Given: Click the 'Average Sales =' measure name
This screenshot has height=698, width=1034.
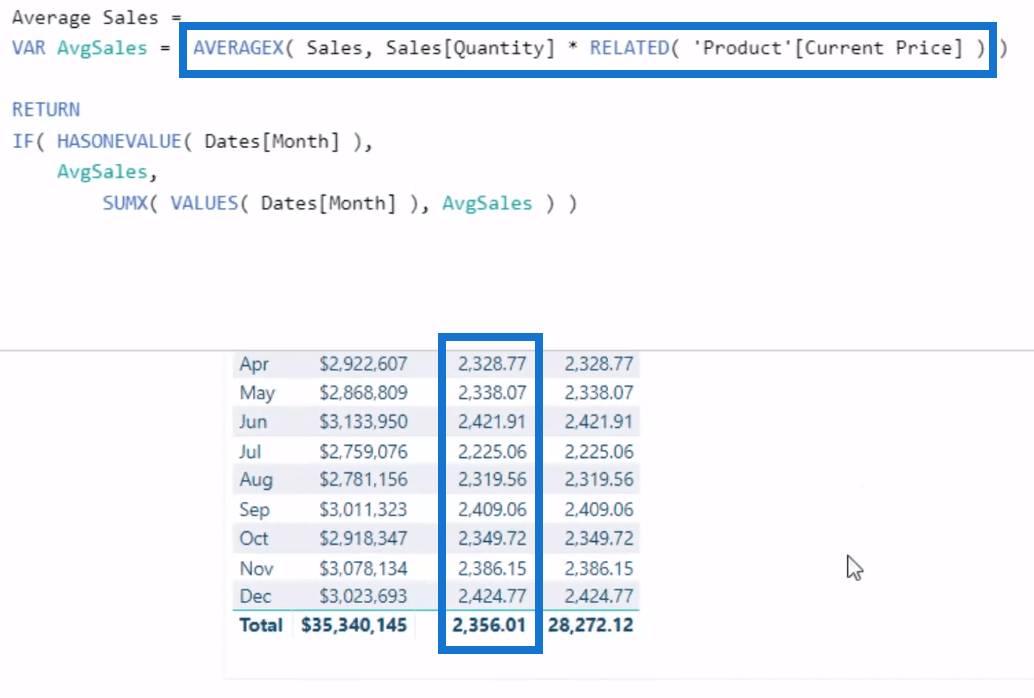Looking at the screenshot, I should 97,18.
